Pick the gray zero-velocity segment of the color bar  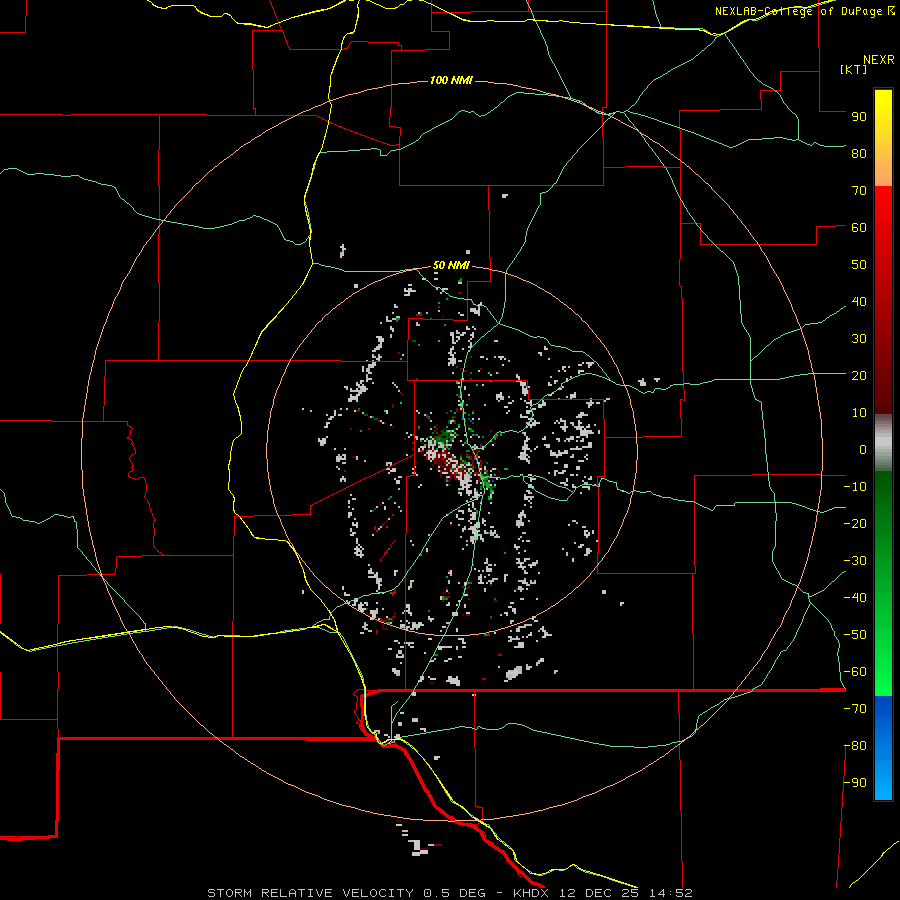click(883, 443)
